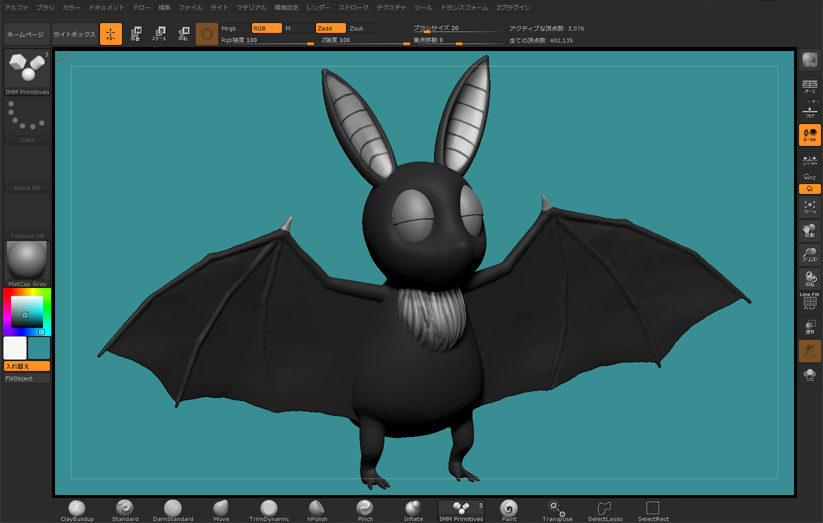
Task: Click the Move (移動) gizmo mode icon
Action: (x=136, y=34)
